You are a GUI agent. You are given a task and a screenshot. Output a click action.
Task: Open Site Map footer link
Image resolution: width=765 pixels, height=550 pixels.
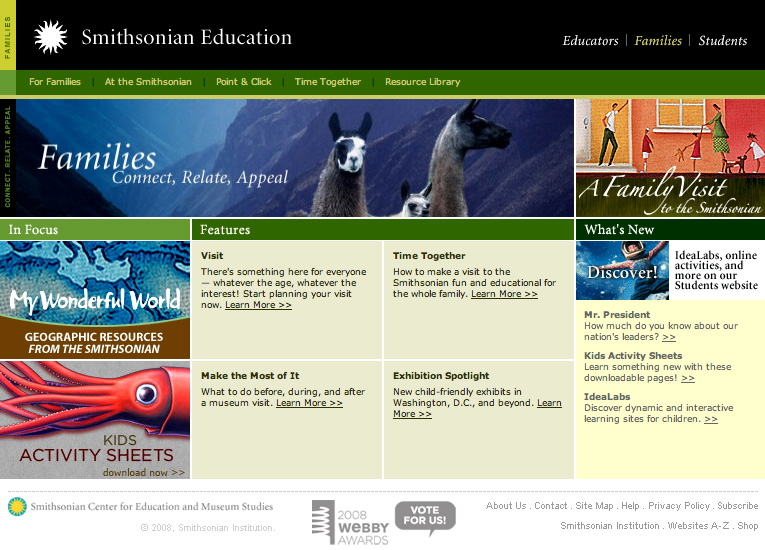(594, 506)
